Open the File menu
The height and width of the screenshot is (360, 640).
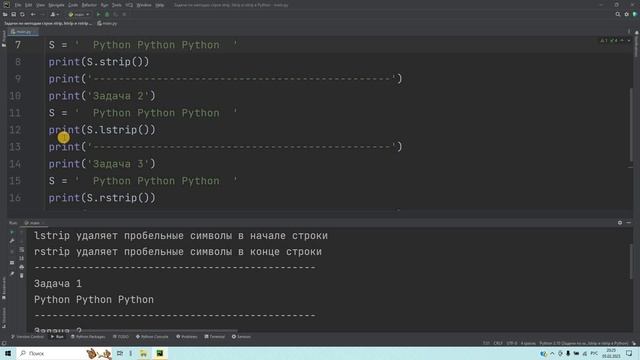coord(18,5)
